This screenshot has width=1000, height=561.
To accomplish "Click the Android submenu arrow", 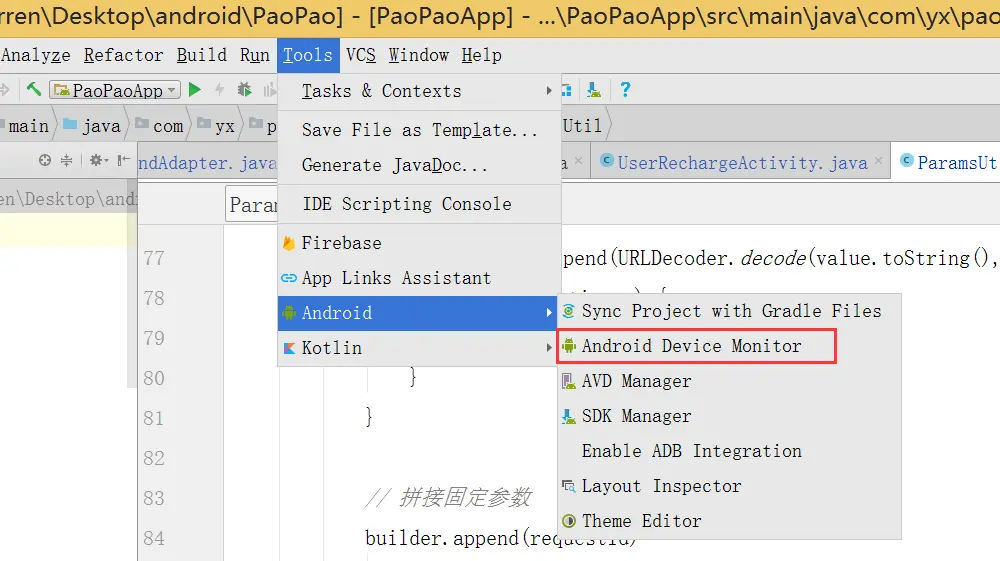I will click(548, 313).
